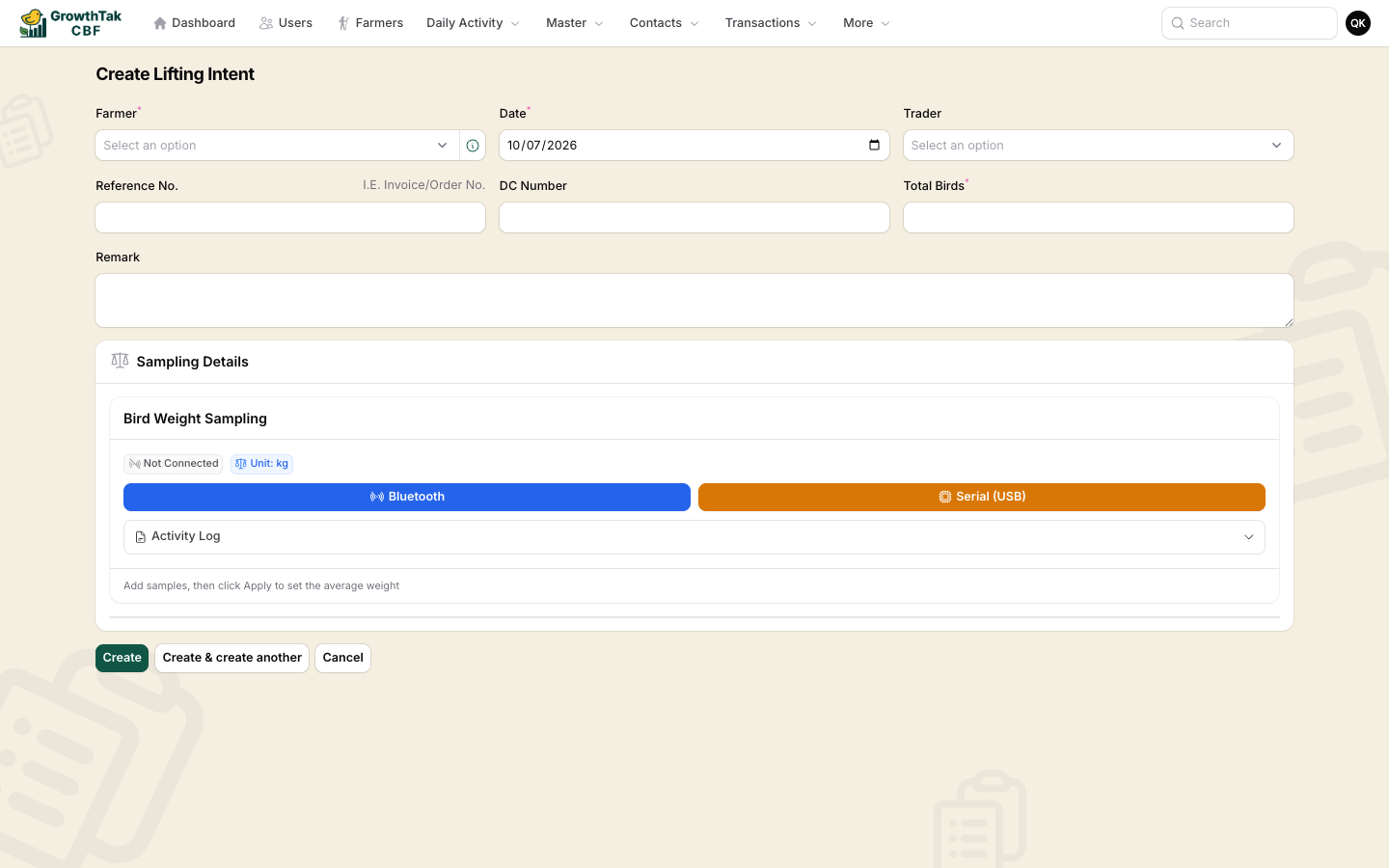Viewport: 1389px width, 868px height.
Task: Click the search magnifier icon
Action: (x=1178, y=23)
